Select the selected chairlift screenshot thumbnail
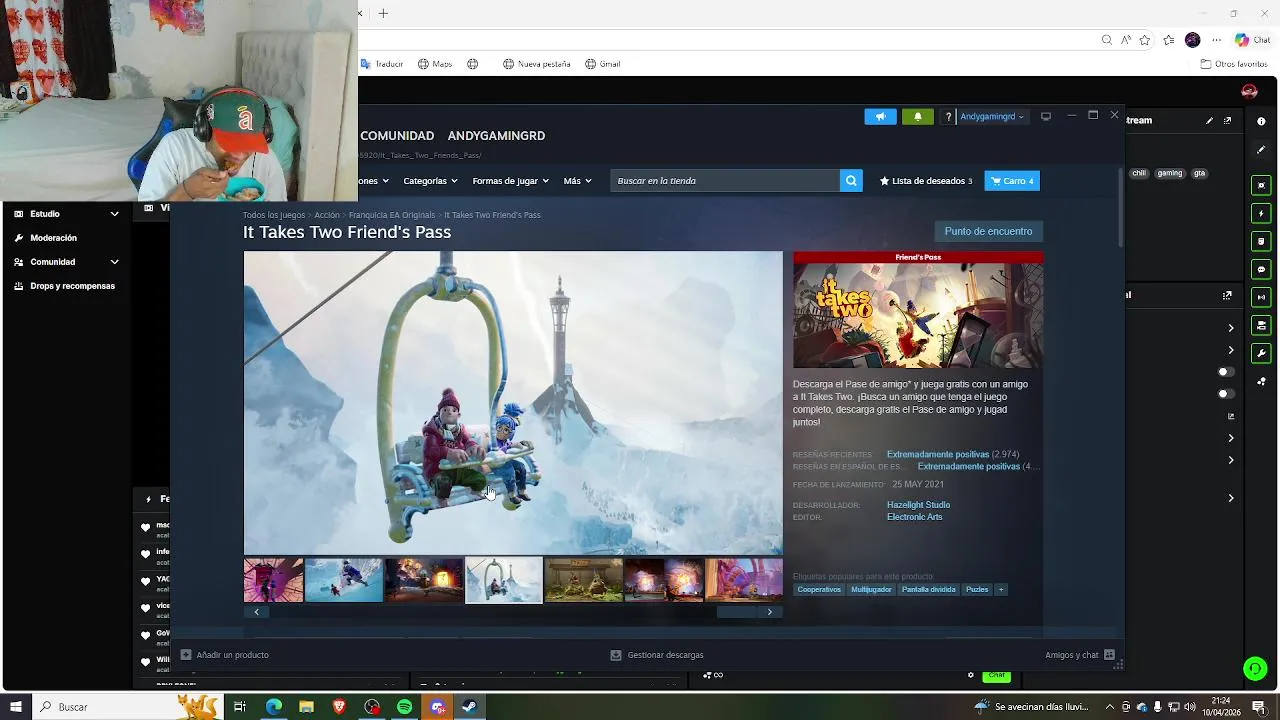Screen dimensions: 1280x720 (504, 580)
